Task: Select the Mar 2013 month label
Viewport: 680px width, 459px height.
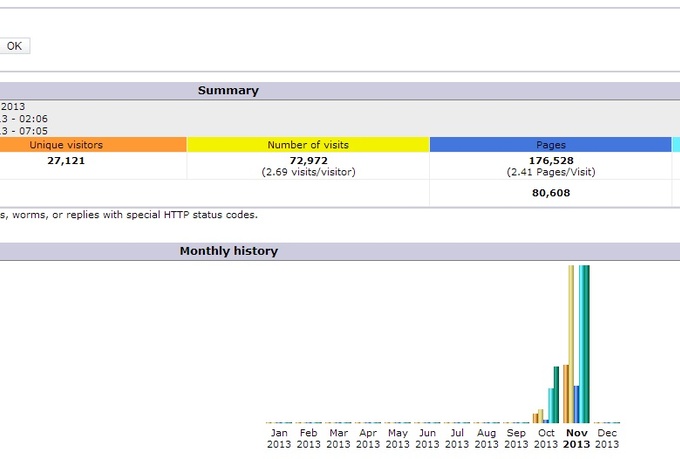Action: (338, 438)
